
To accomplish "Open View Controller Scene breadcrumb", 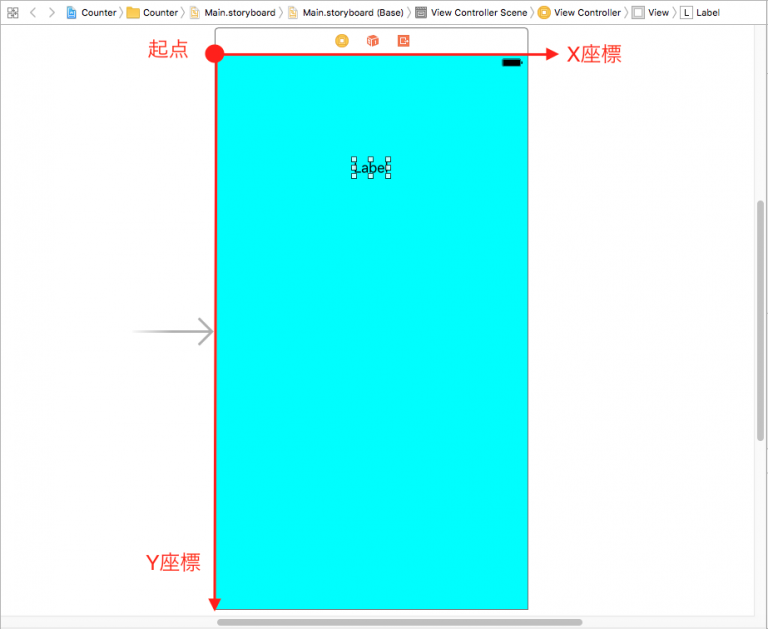I will point(471,13).
